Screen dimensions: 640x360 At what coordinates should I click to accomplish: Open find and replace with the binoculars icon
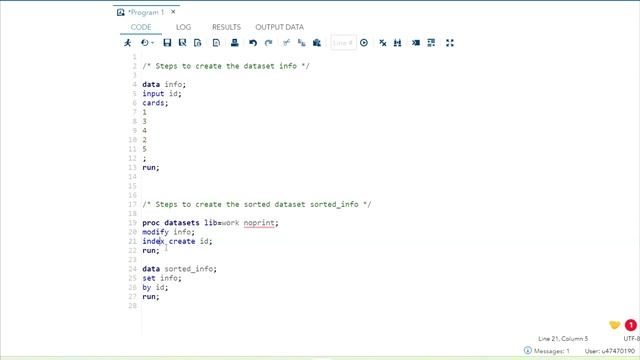pos(398,43)
